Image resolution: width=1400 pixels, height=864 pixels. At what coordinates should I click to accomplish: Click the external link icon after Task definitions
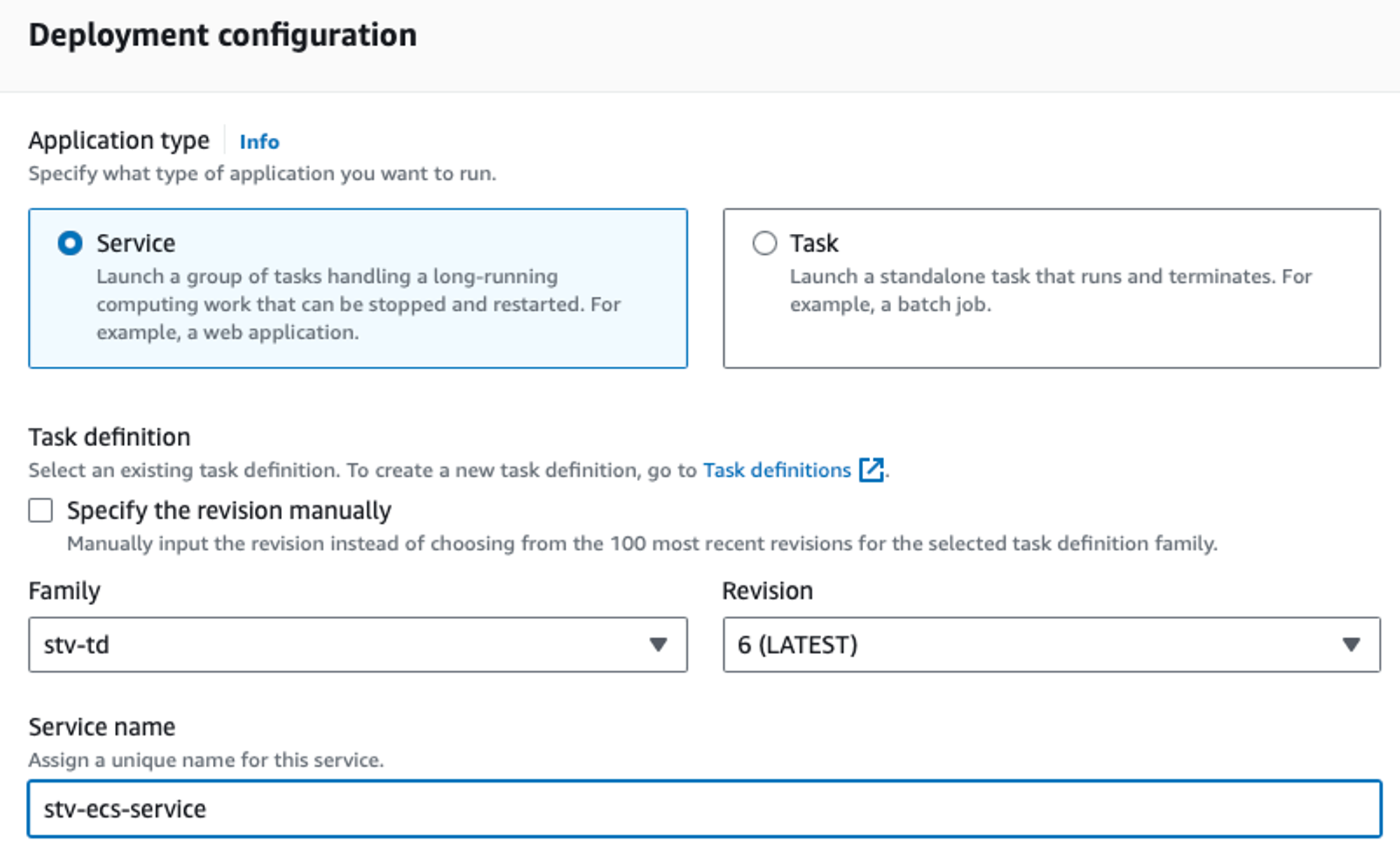(871, 470)
